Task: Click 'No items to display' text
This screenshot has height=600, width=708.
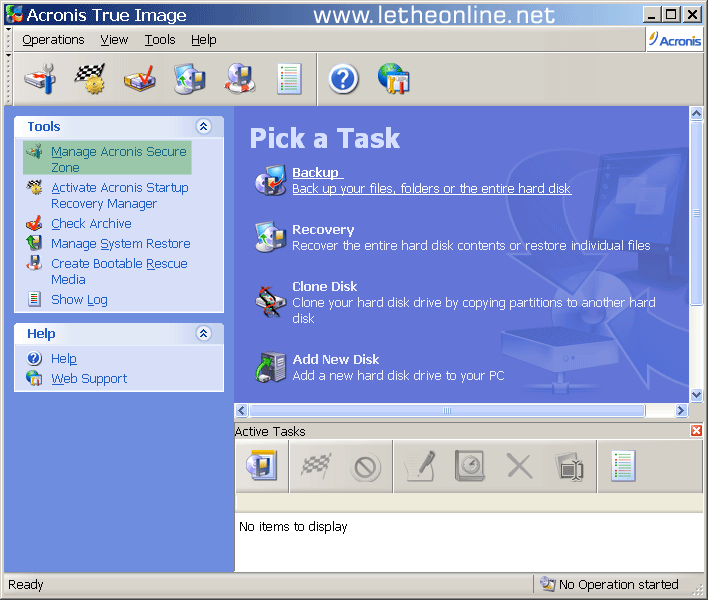Action: pyautogui.click(x=293, y=526)
